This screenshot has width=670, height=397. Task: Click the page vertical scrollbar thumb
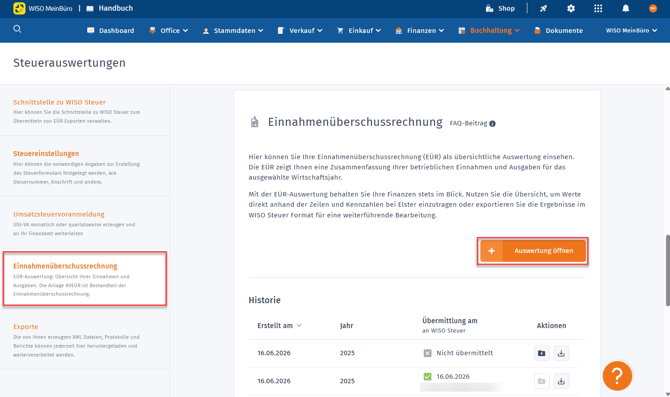(x=667, y=270)
